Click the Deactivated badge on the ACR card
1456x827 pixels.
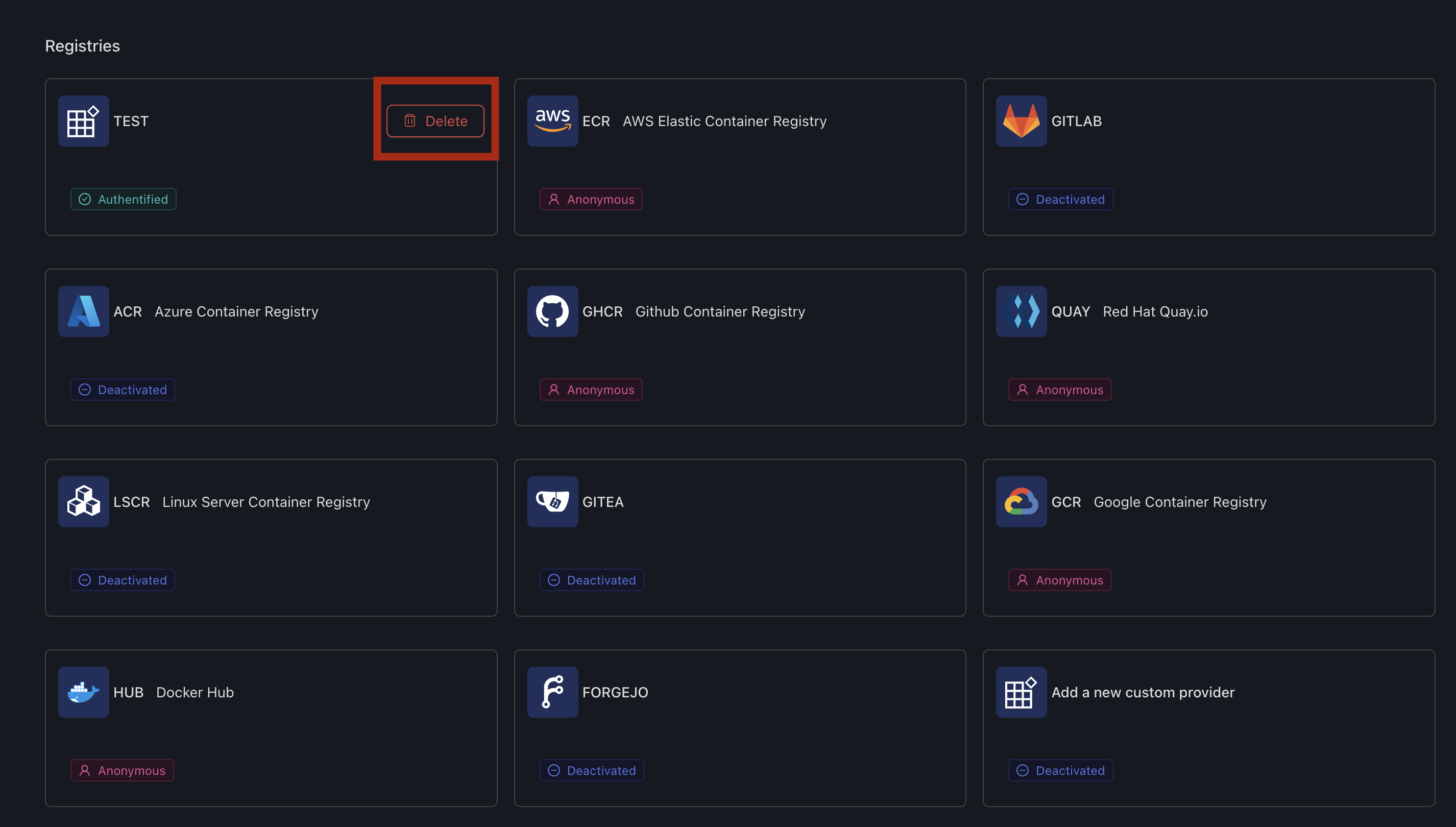click(123, 390)
